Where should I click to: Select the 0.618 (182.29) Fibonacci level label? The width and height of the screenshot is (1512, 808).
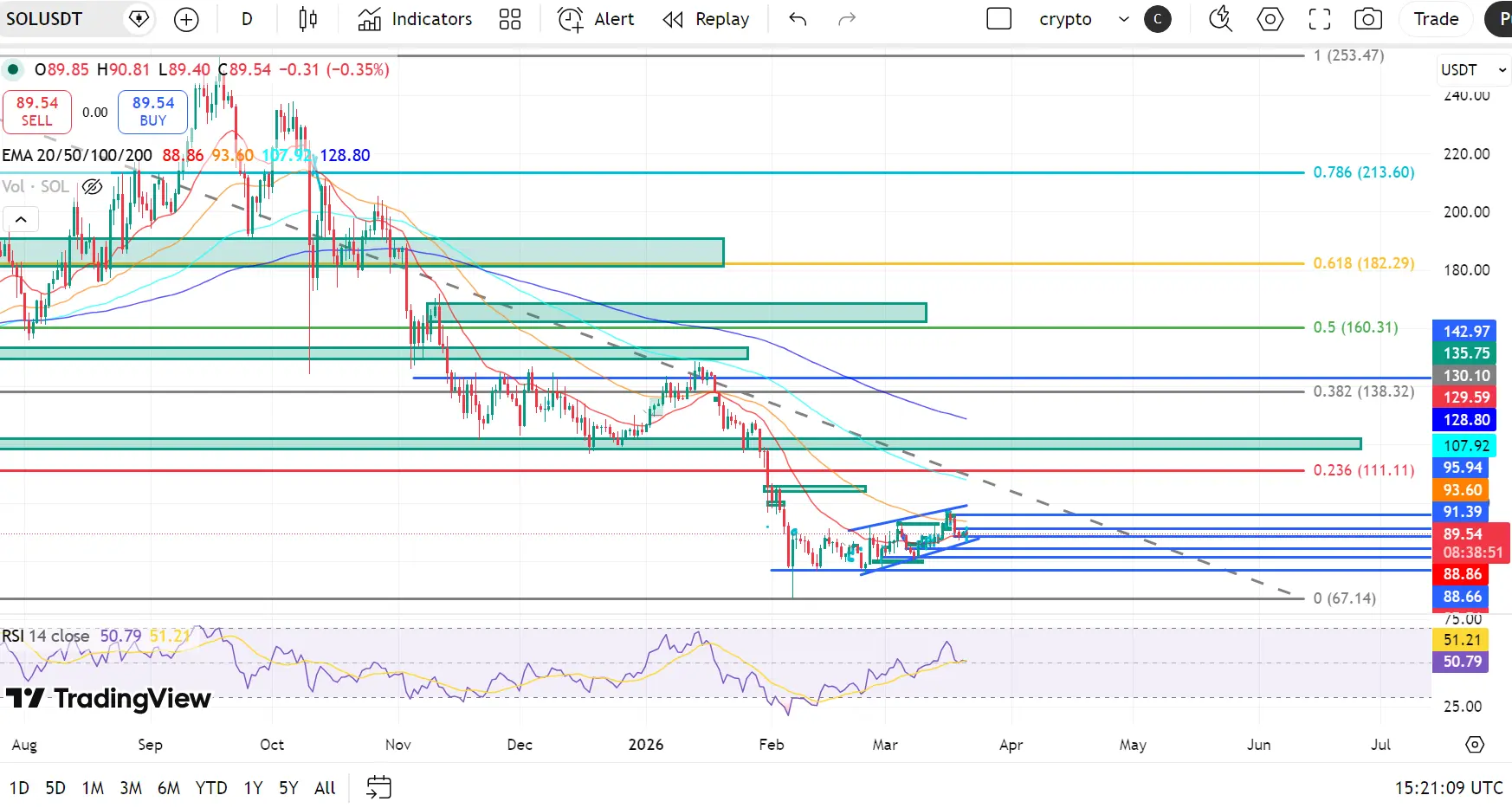click(1364, 262)
